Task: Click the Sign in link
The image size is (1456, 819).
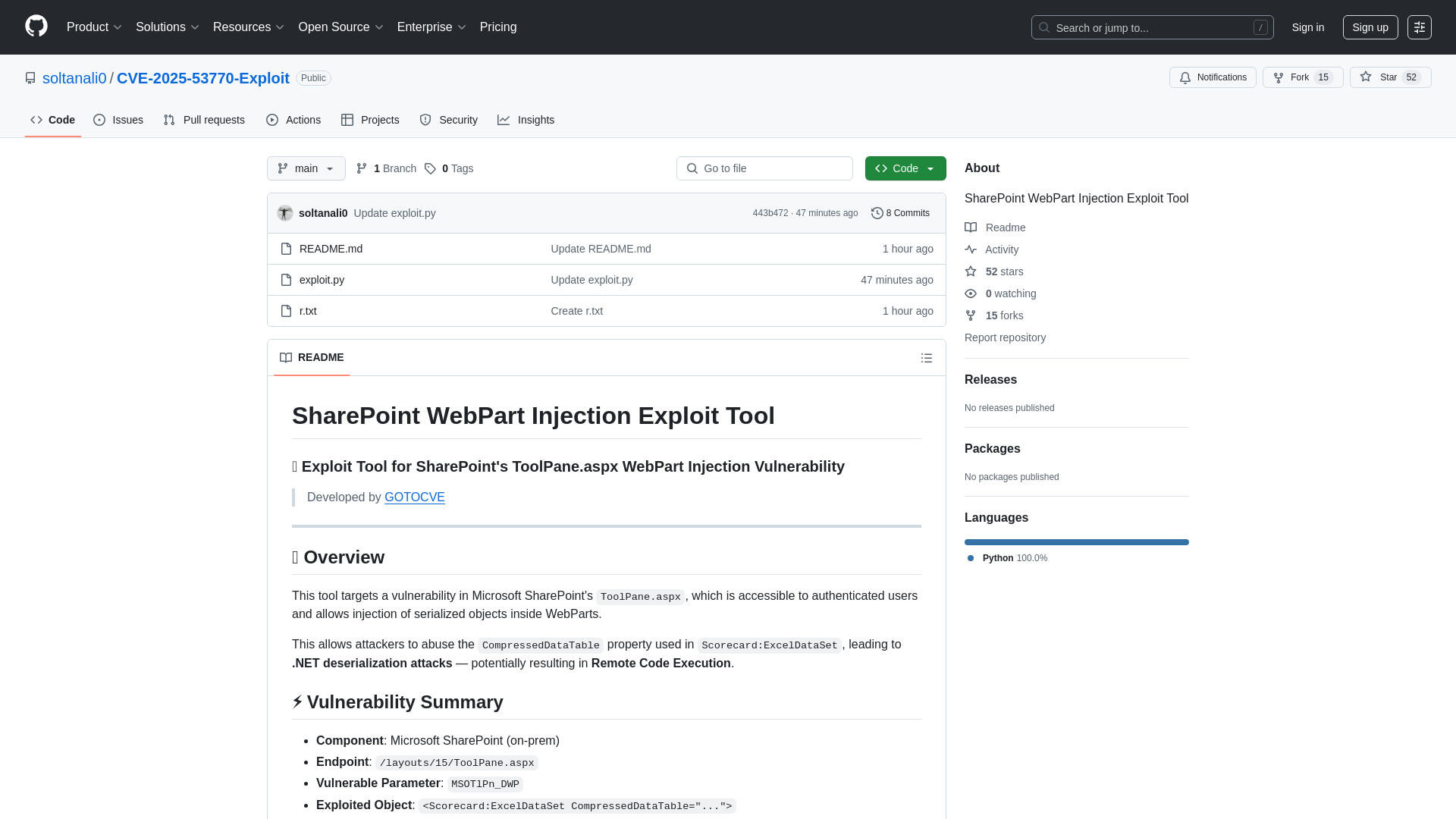Action: click(x=1308, y=27)
